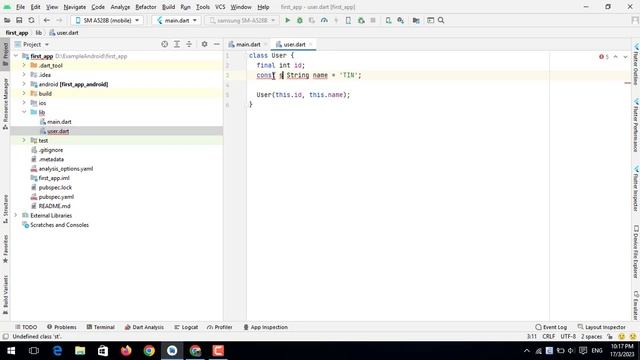The image size is (640, 360).
Task: Click the Save All toolbar icon
Action: tap(19, 20)
